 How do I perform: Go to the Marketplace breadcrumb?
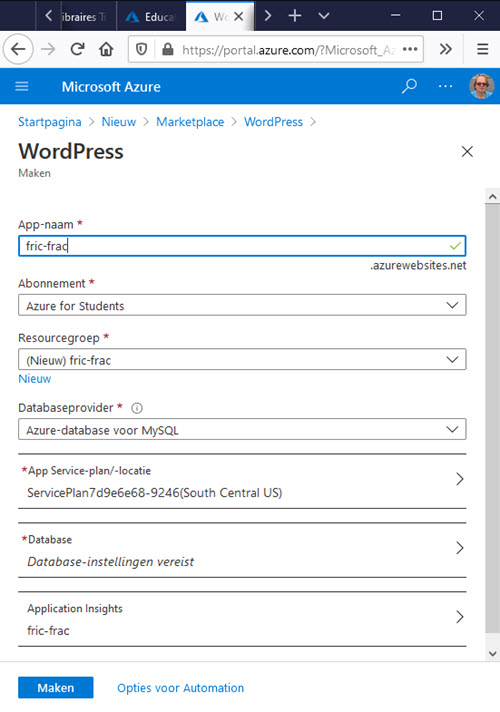[x=190, y=122]
